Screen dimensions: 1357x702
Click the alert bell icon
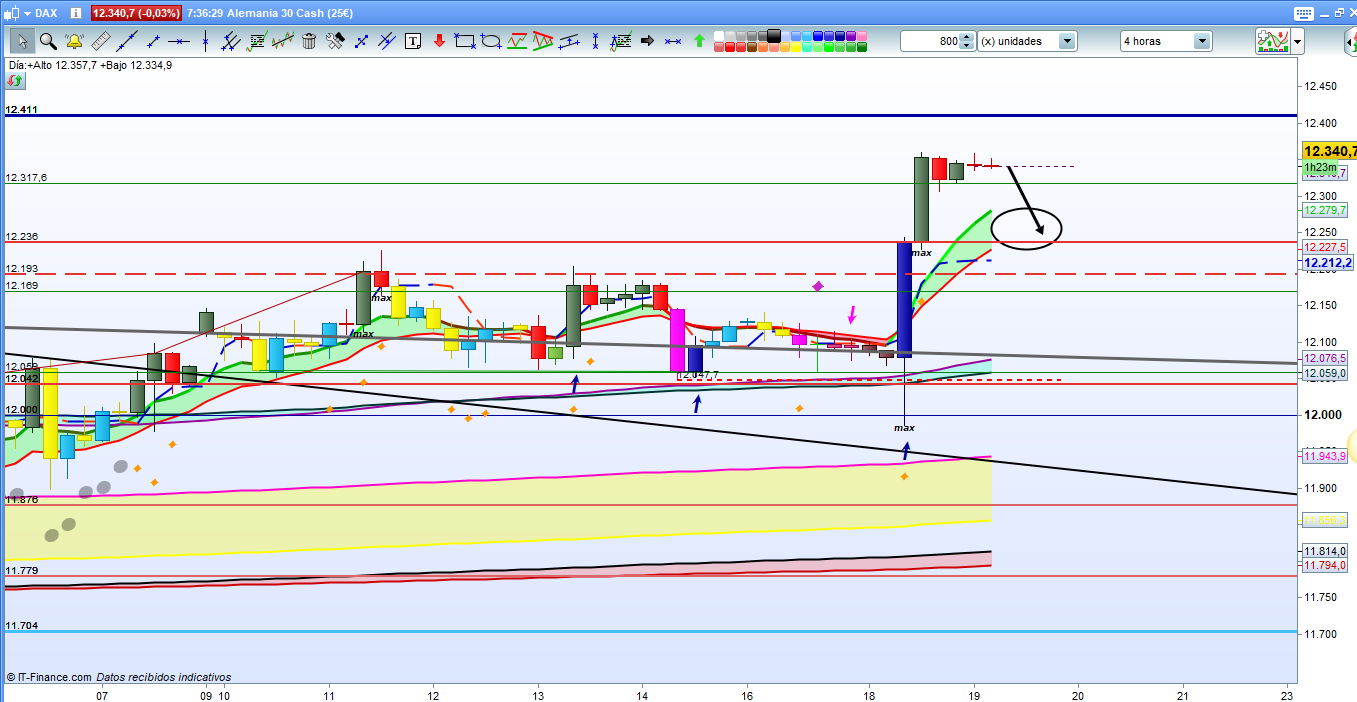(74, 41)
